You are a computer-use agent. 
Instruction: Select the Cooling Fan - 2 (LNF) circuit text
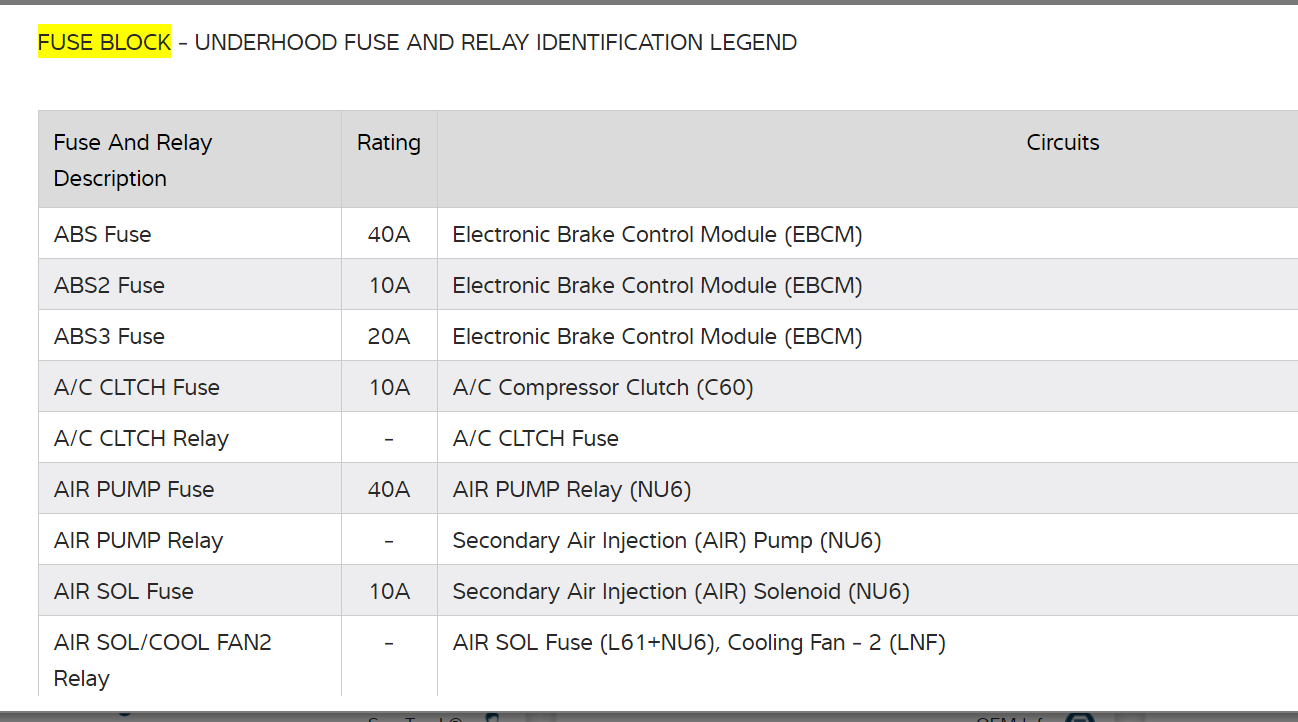pyautogui.click(x=836, y=642)
